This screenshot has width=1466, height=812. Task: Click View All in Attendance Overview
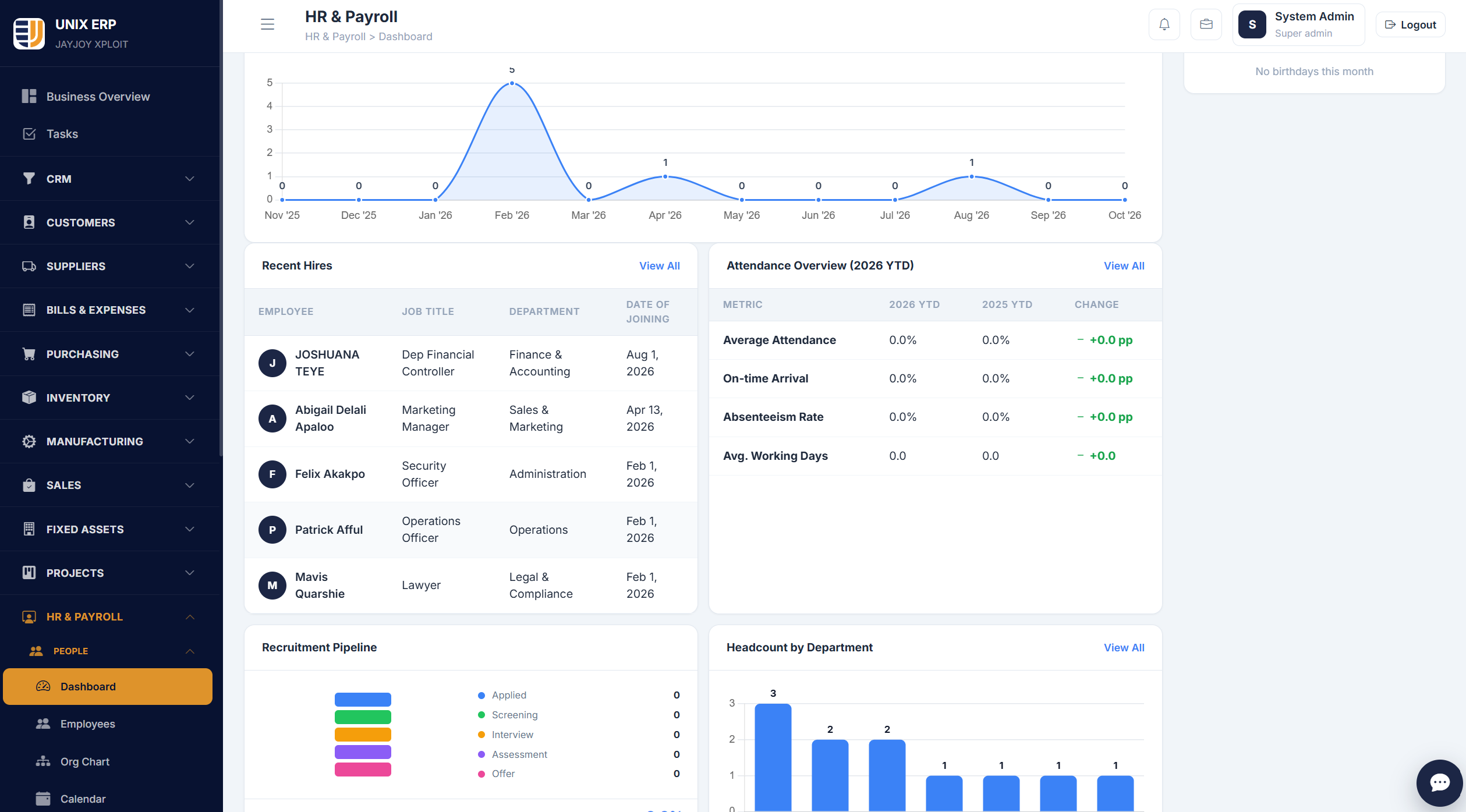tap(1124, 266)
